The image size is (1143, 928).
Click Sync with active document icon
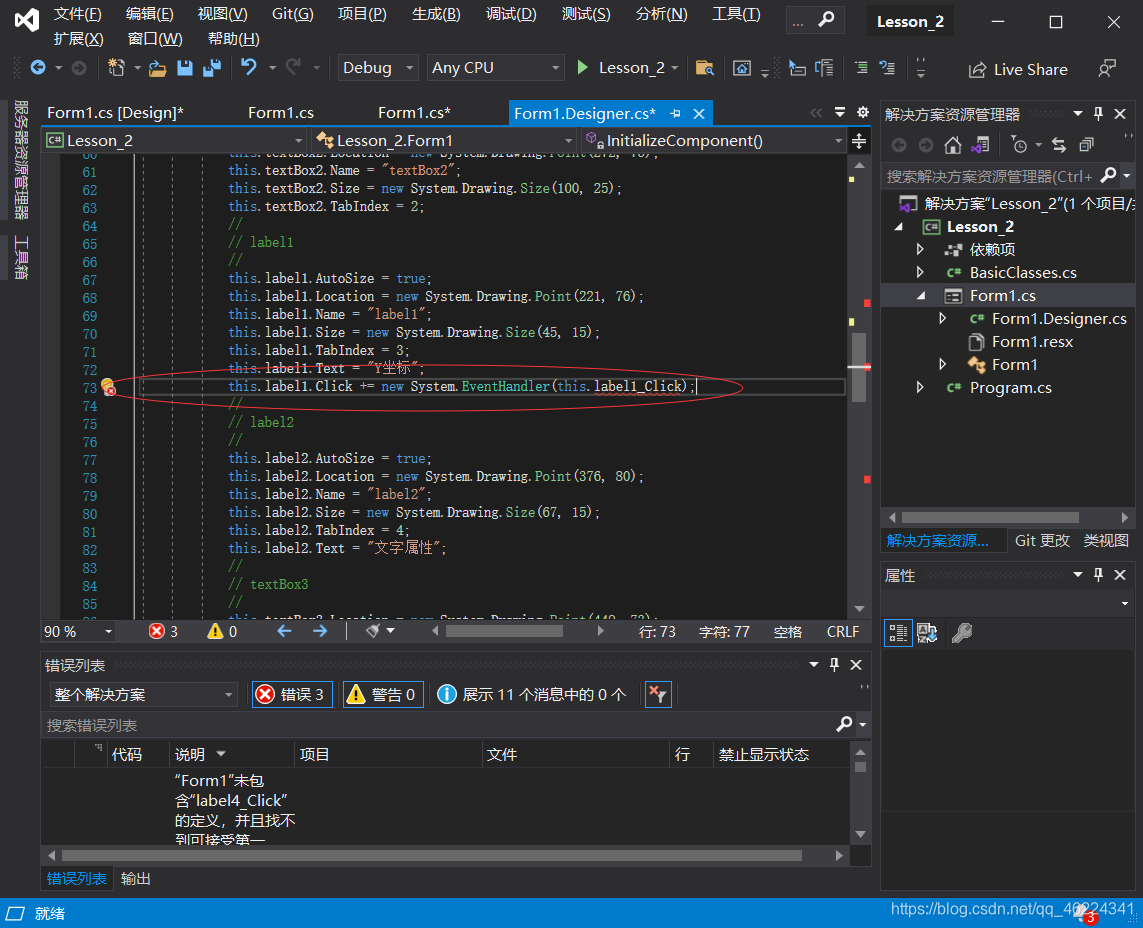coord(1058,146)
